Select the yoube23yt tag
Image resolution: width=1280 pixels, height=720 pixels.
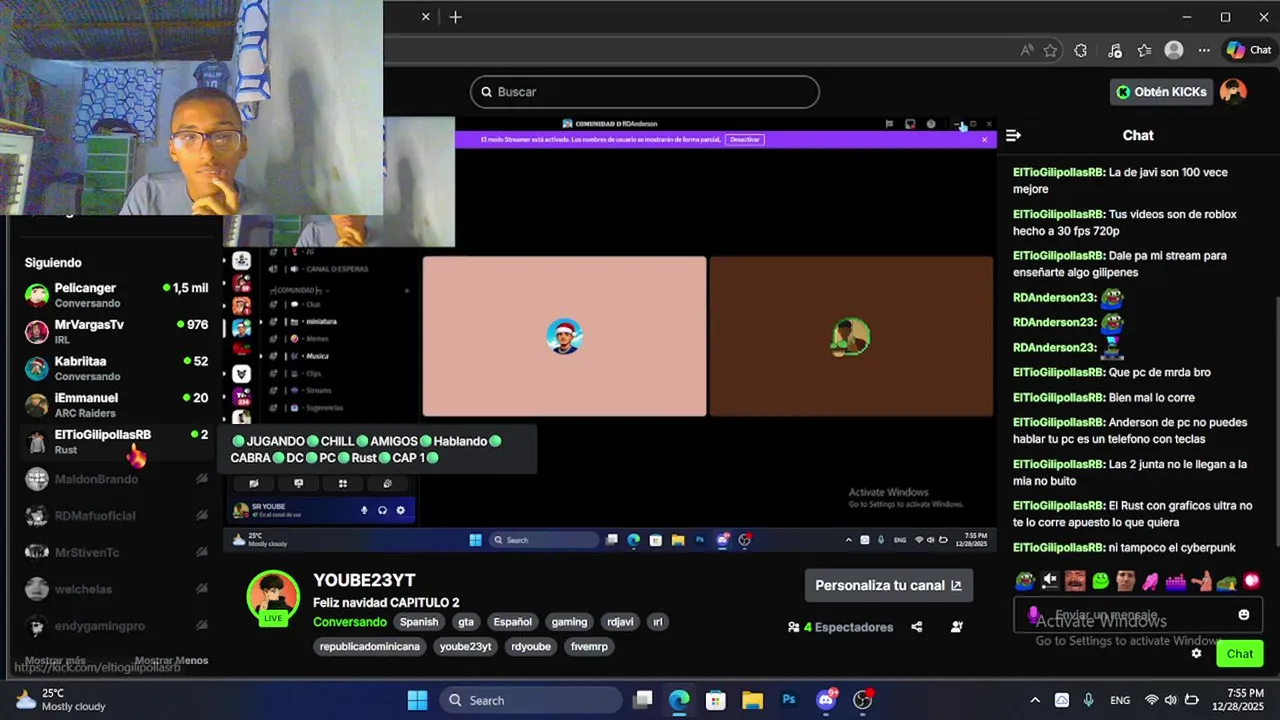(466, 647)
